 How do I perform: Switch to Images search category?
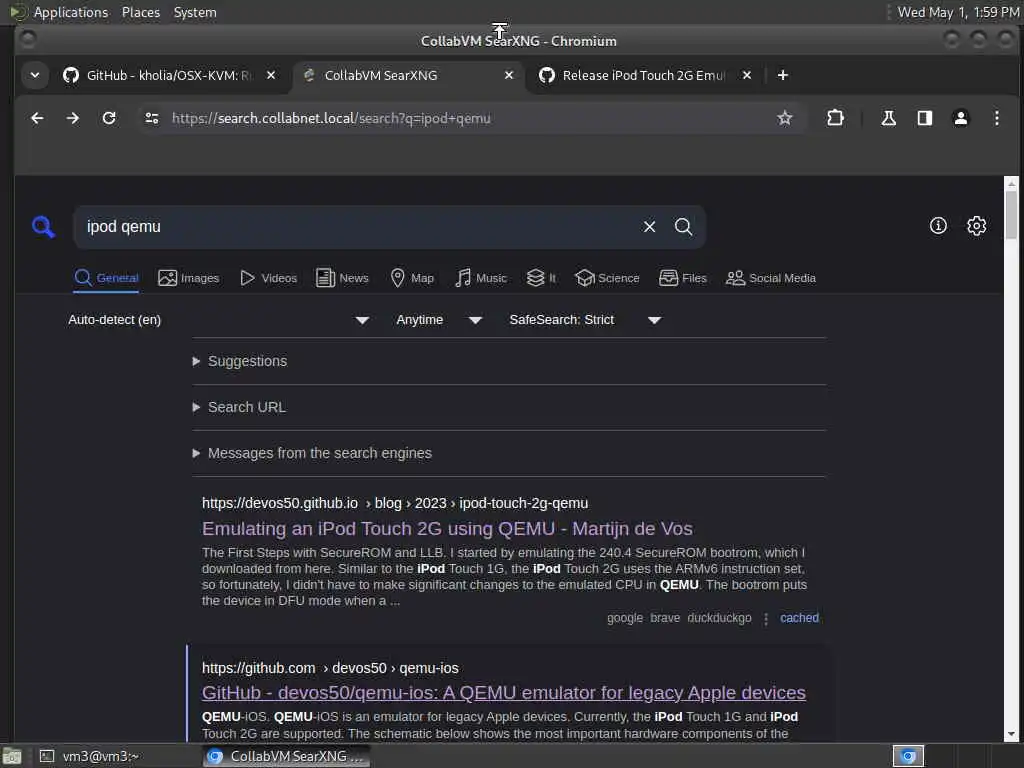(189, 278)
